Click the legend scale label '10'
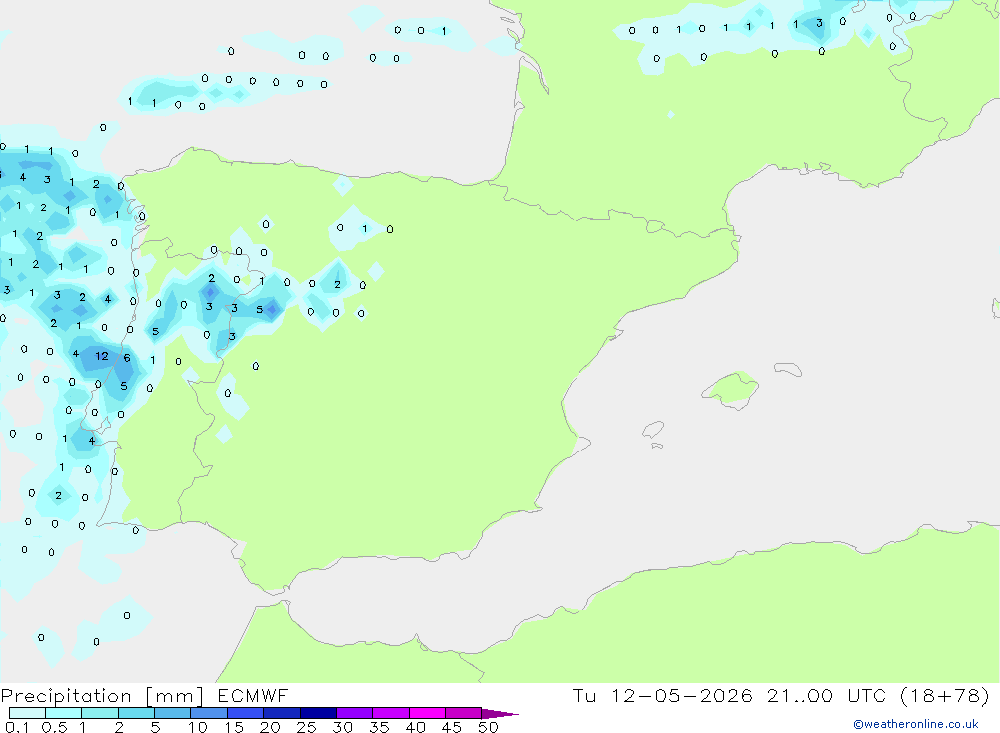Image resolution: width=1000 pixels, height=733 pixels. click(198, 727)
